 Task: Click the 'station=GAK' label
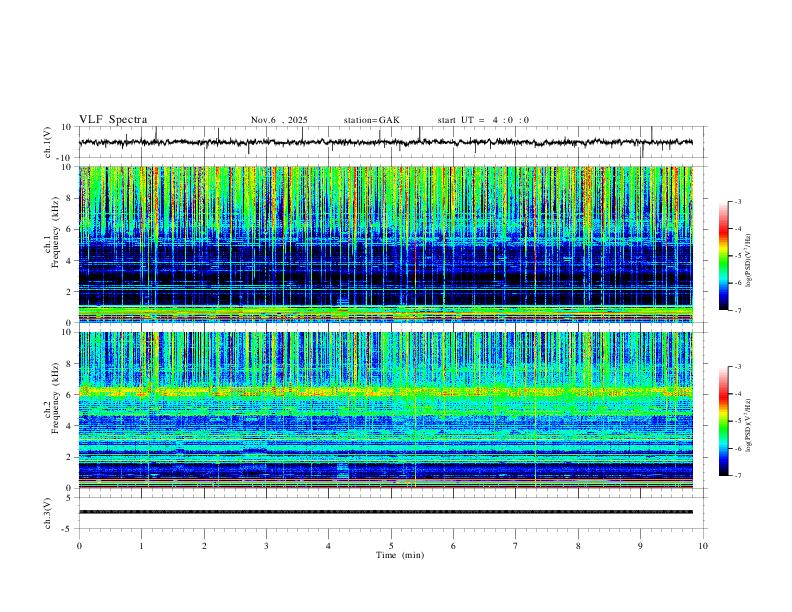[x=371, y=120]
